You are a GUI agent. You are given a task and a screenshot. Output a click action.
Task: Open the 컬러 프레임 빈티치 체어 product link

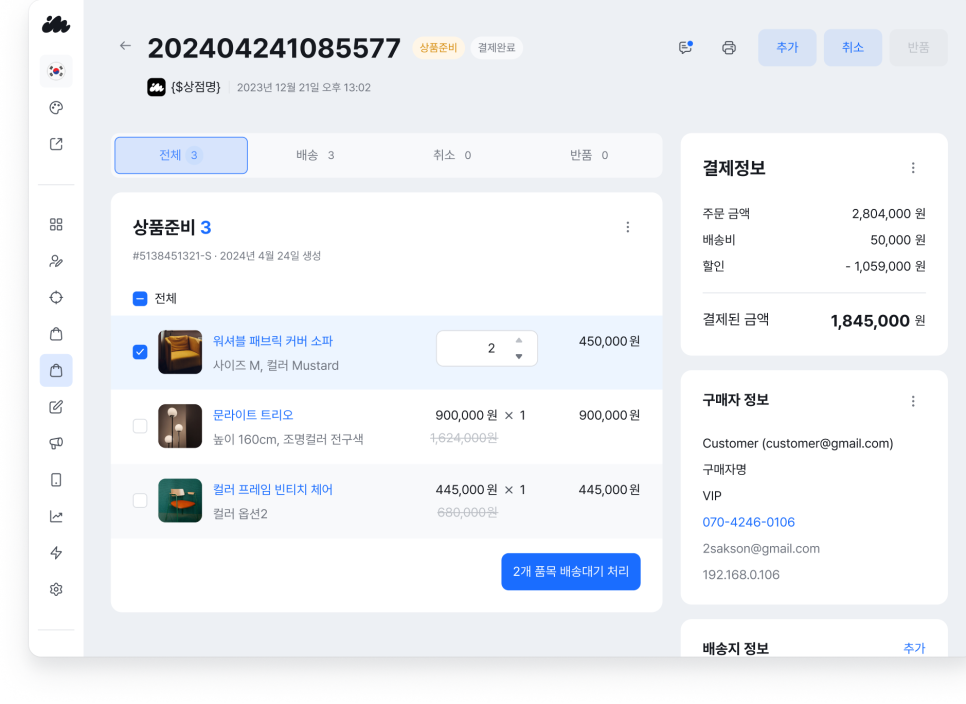click(x=272, y=490)
